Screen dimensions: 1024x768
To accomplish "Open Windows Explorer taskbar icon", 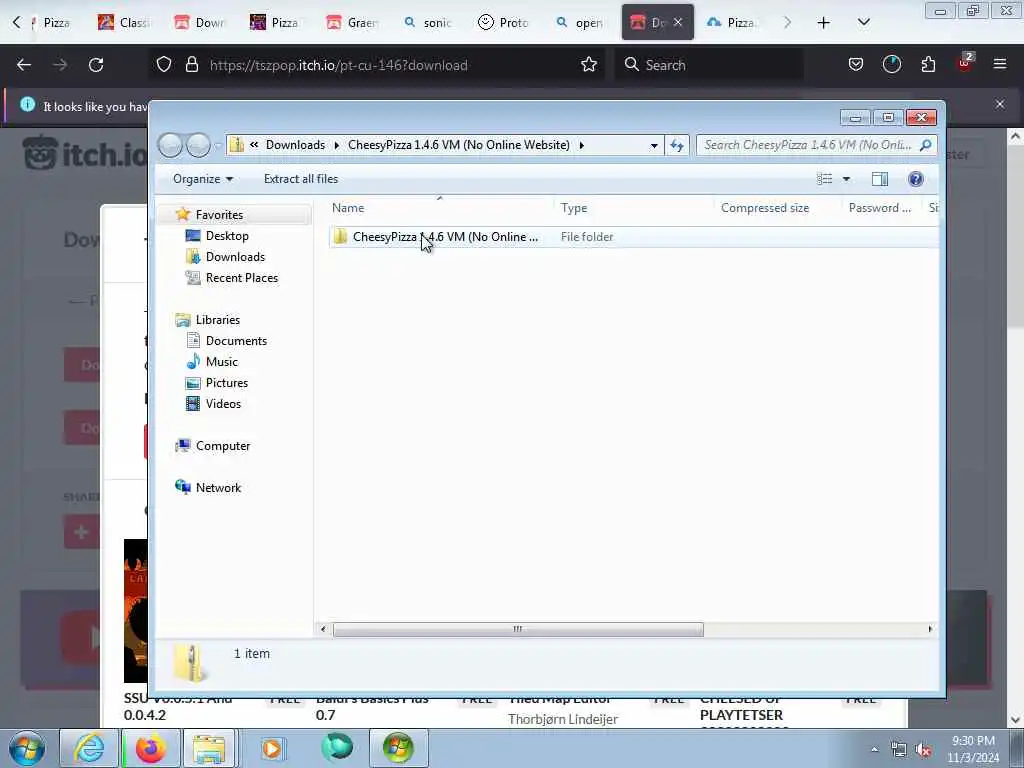I will tap(209, 748).
